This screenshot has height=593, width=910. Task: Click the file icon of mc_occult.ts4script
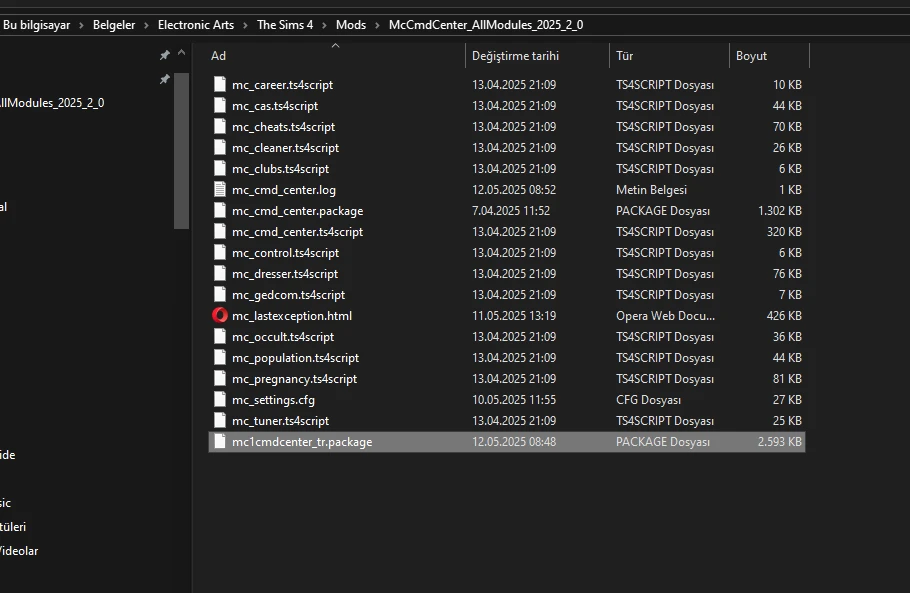(x=219, y=336)
